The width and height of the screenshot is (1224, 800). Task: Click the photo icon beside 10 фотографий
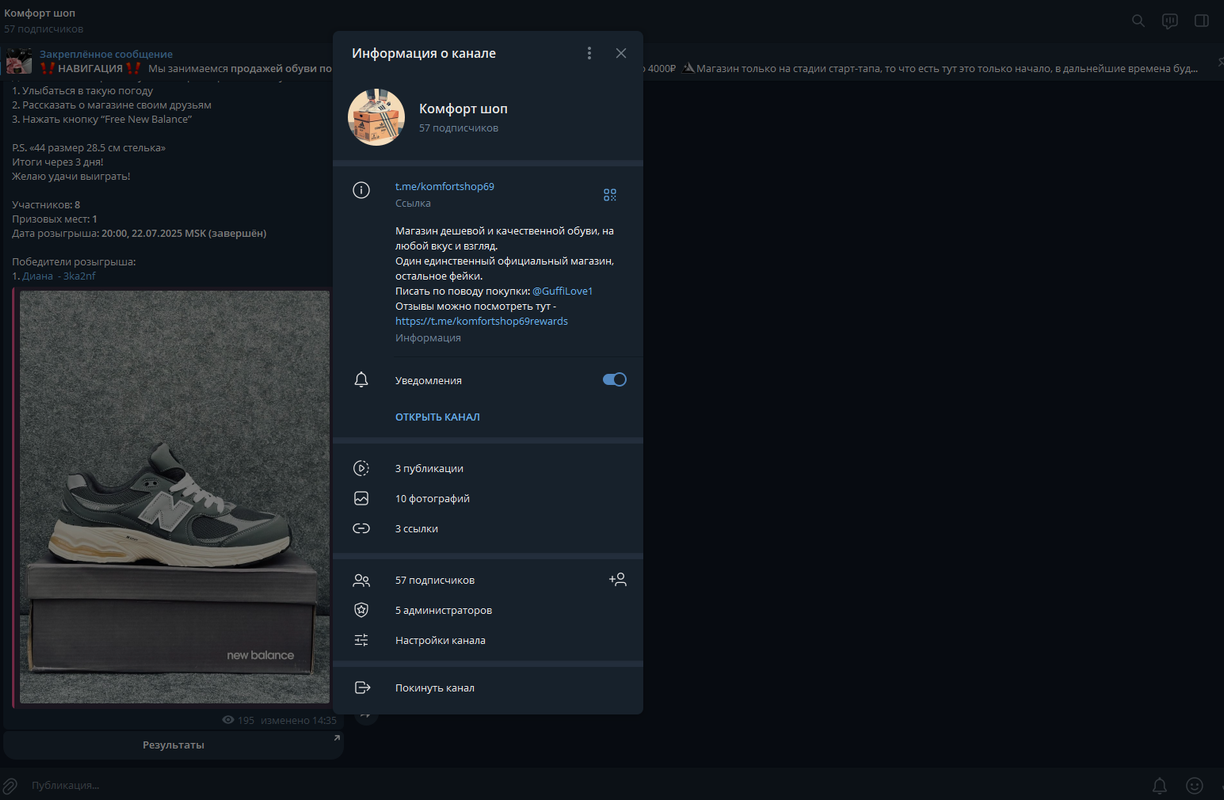[362, 498]
